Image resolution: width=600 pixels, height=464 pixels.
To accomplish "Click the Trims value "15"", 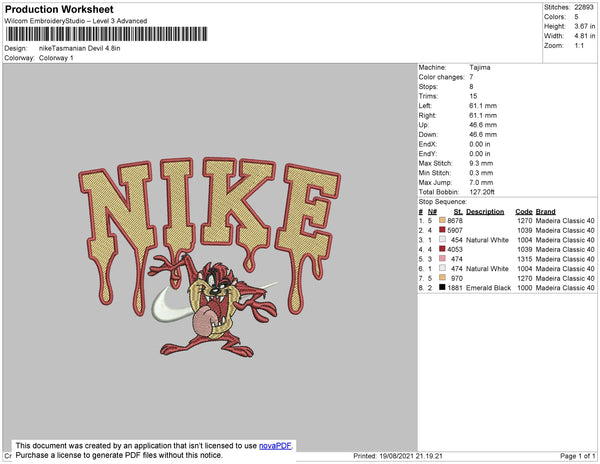I will (473, 96).
